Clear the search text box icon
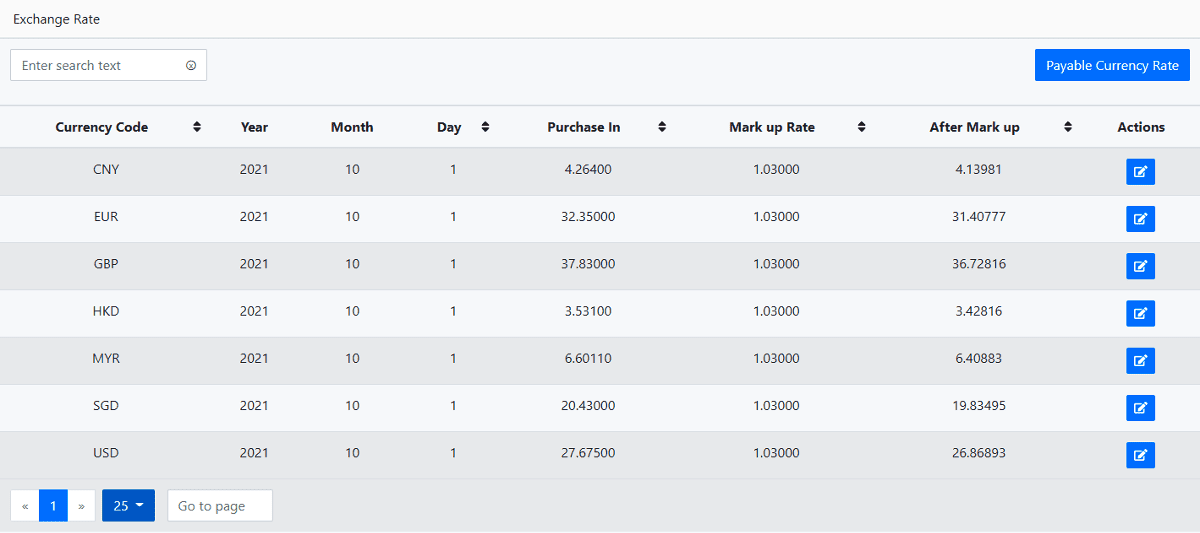Screen dimensions: 1200x533 click(x=191, y=66)
